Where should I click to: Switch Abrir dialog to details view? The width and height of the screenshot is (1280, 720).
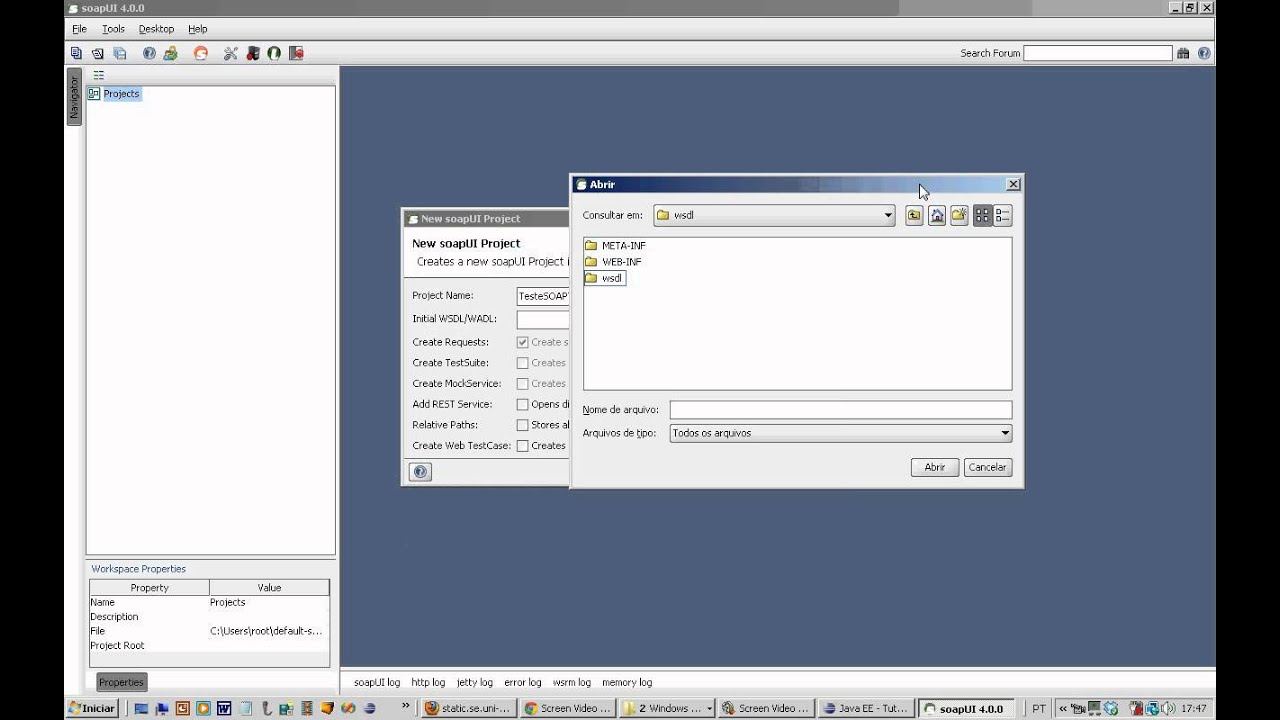(x=1003, y=215)
